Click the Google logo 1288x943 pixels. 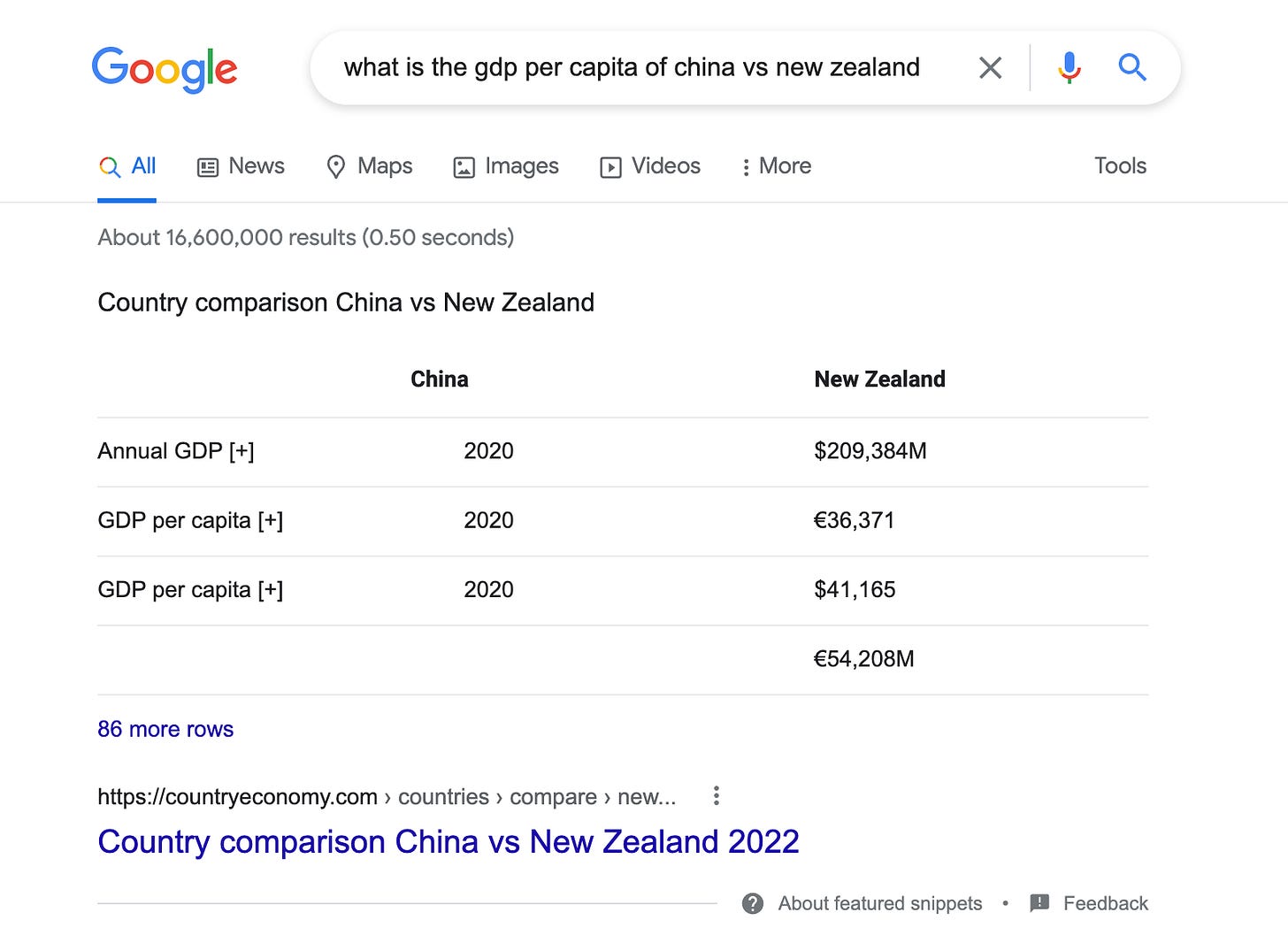(165, 68)
